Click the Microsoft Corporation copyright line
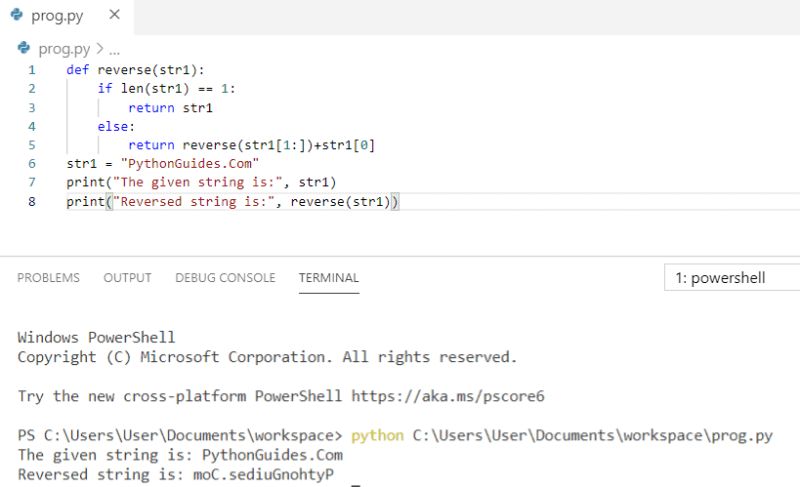The width and height of the screenshot is (800, 487). click(x=267, y=357)
